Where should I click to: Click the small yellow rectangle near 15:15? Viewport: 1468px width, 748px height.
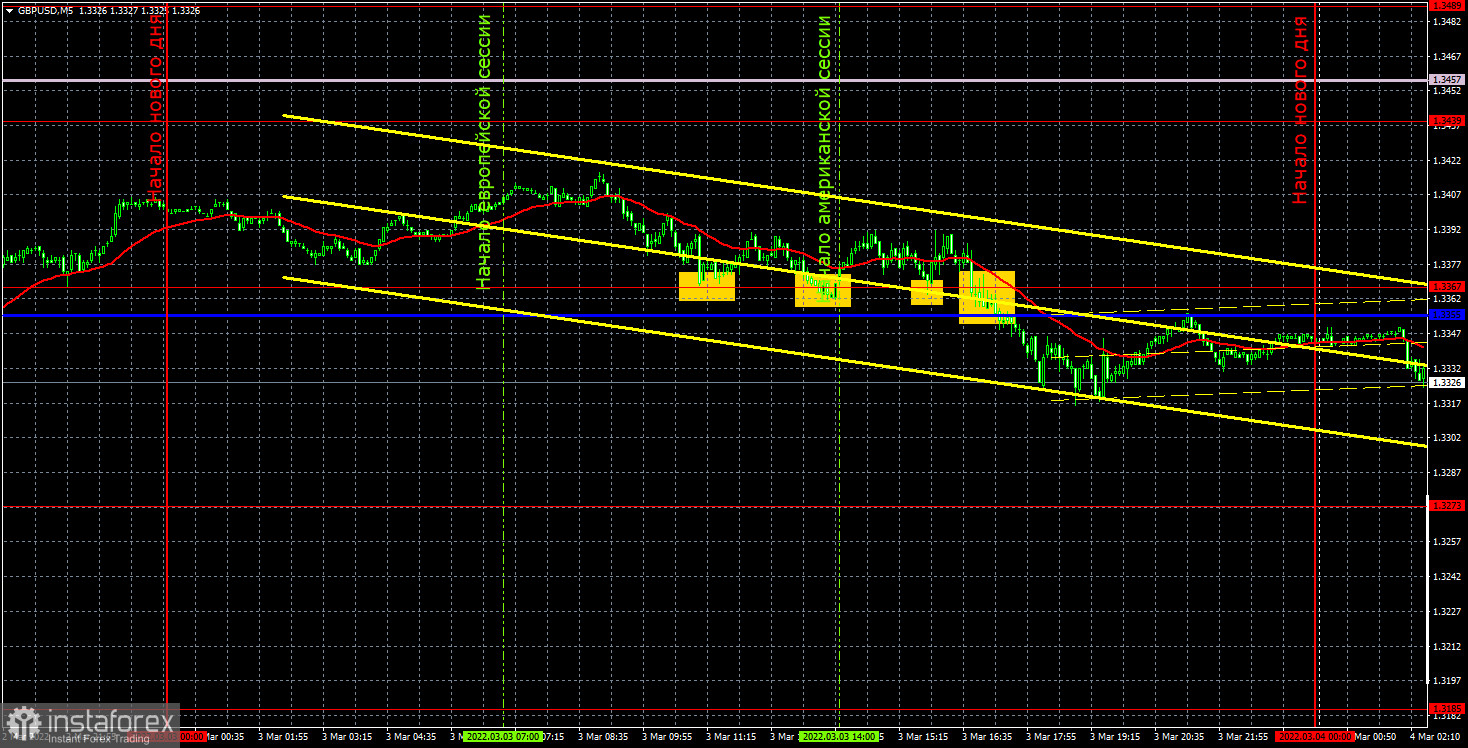click(x=927, y=291)
